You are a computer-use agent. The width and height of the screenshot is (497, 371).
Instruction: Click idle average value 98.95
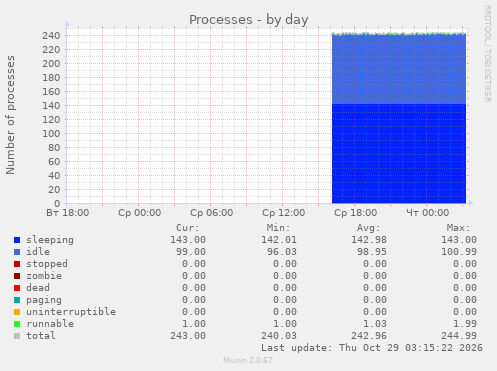tap(372, 252)
